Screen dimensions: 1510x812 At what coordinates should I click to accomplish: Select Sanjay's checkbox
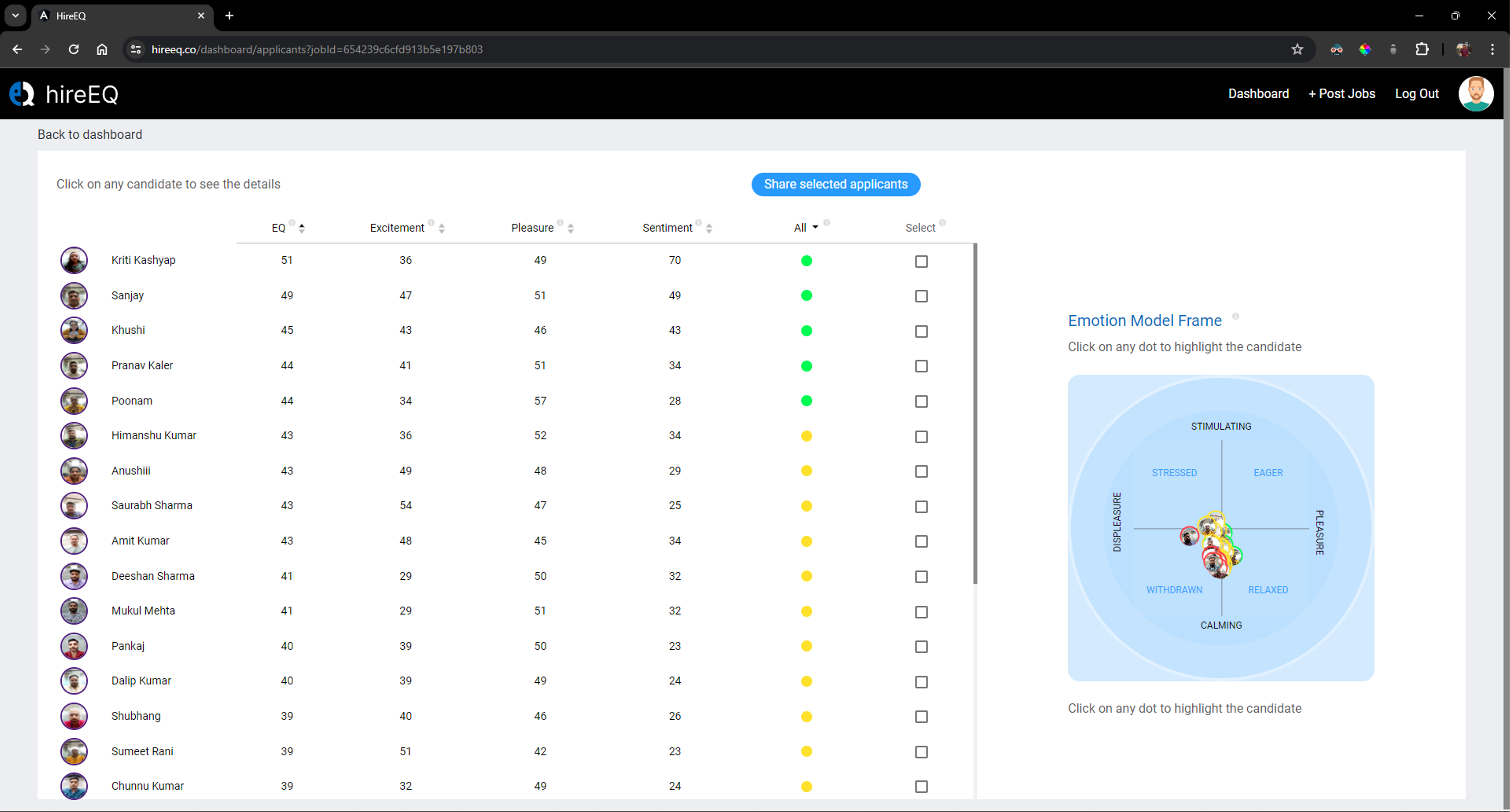921,296
